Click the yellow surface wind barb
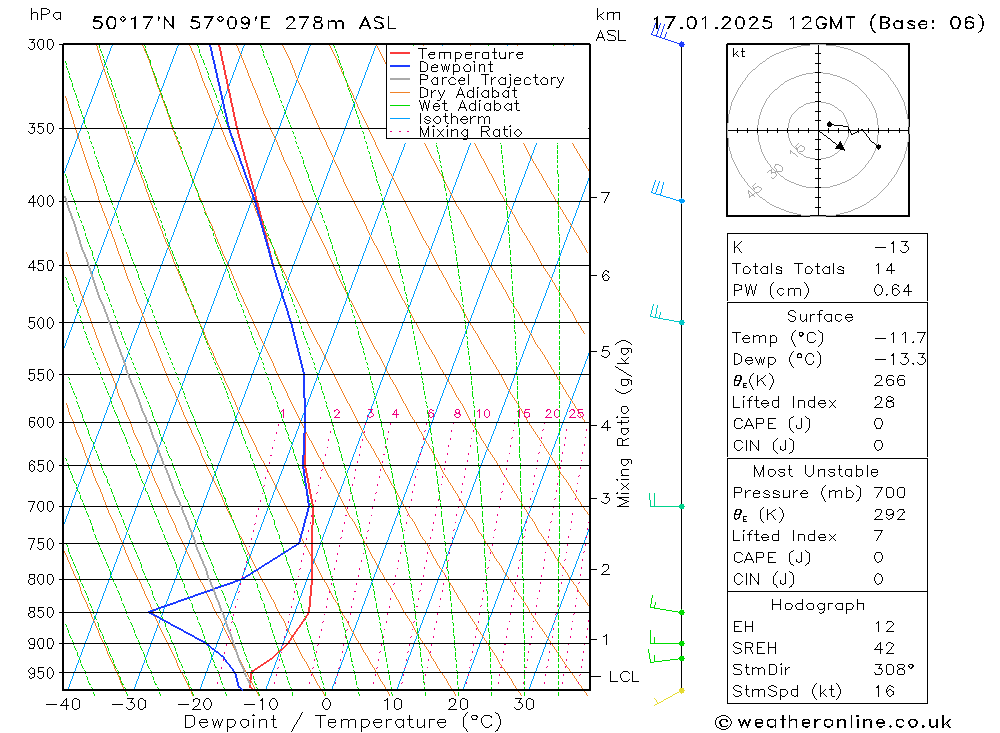Viewport: 1000px width, 733px height. point(669,697)
